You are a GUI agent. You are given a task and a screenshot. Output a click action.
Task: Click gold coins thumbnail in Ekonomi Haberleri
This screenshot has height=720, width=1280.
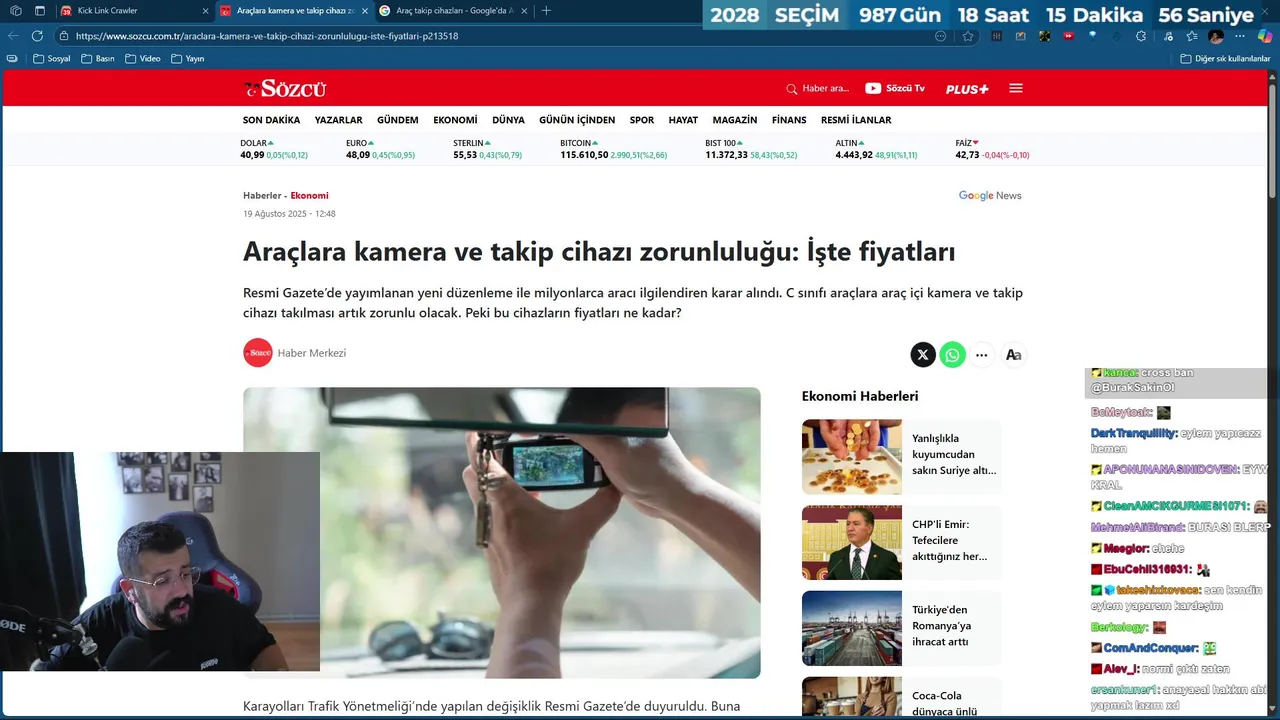tap(851, 457)
